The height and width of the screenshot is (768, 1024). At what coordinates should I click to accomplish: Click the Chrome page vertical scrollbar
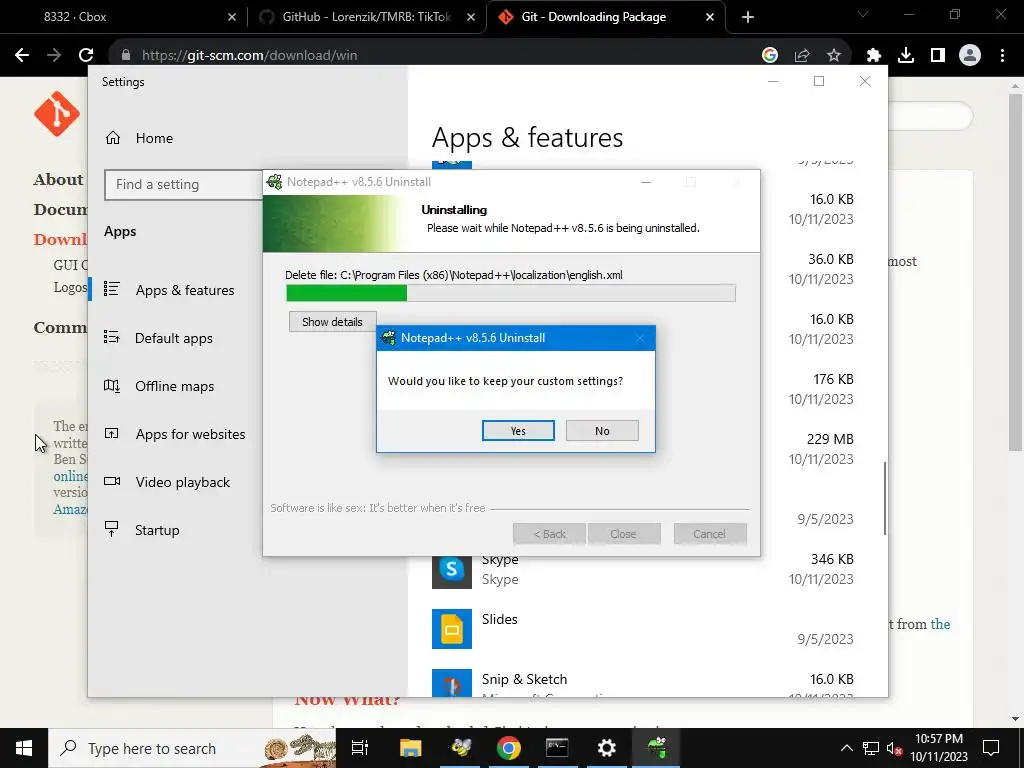[1015, 272]
